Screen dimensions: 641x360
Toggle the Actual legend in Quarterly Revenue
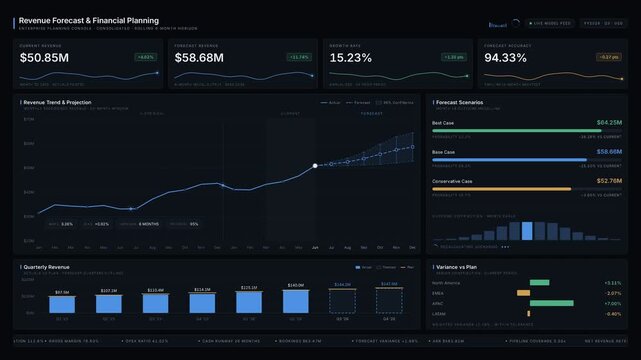363,267
